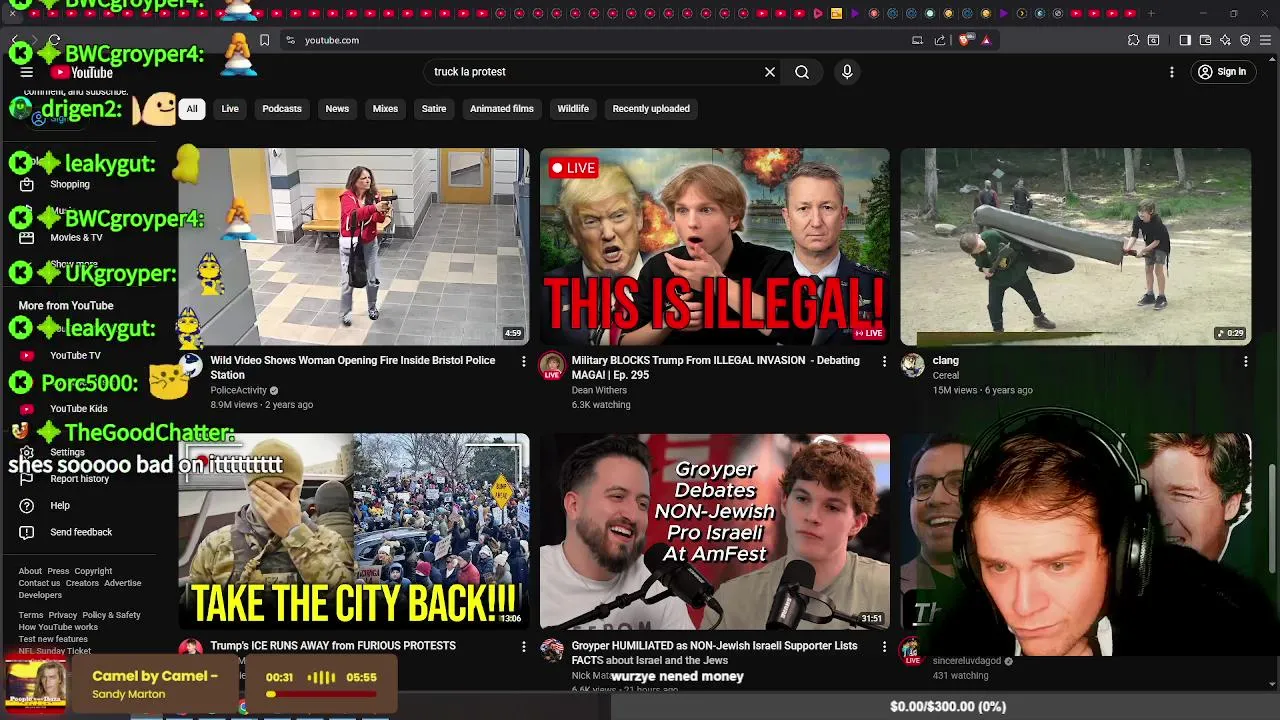View site information icon beside youtube.com
Image resolution: width=1280 pixels, height=720 pixels.
(x=290, y=40)
